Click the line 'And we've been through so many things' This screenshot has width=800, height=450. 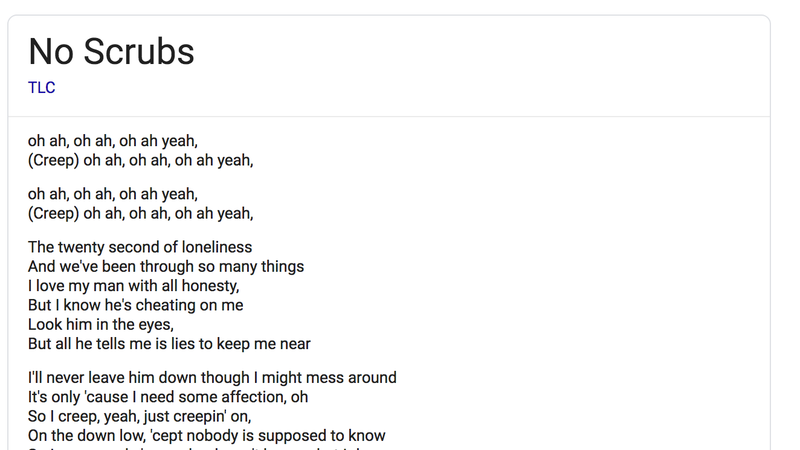click(x=166, y=266)
